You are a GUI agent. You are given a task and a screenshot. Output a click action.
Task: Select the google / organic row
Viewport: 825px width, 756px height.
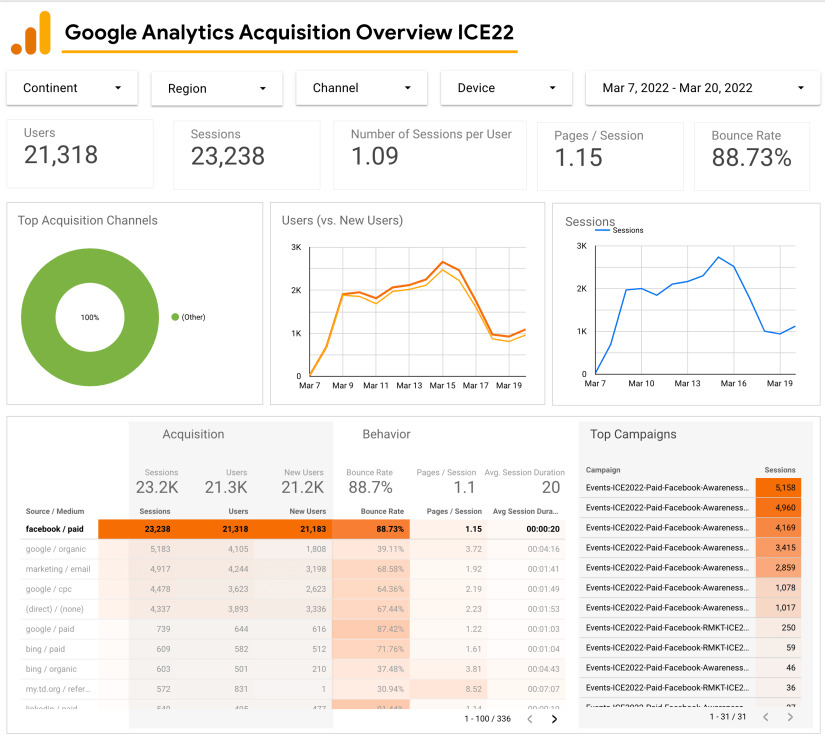point(56,549)
